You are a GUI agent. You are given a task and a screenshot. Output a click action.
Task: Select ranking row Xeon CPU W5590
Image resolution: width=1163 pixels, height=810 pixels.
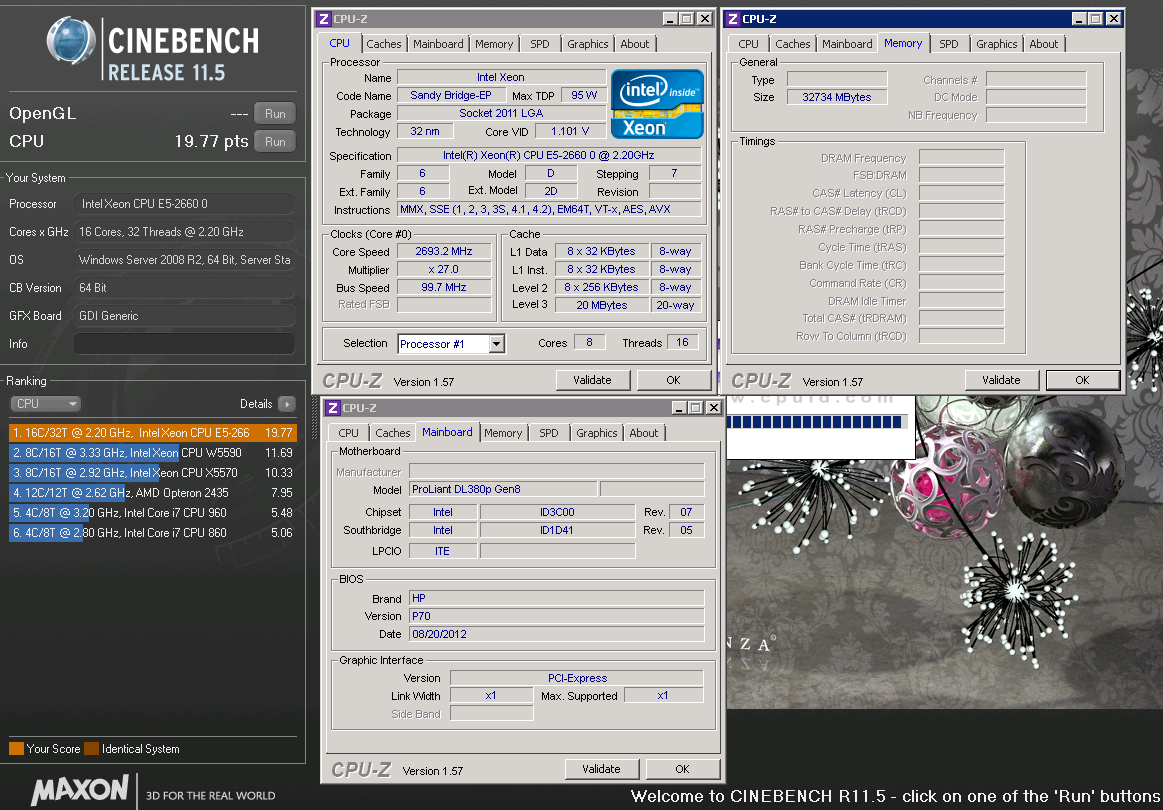(153, 452)
